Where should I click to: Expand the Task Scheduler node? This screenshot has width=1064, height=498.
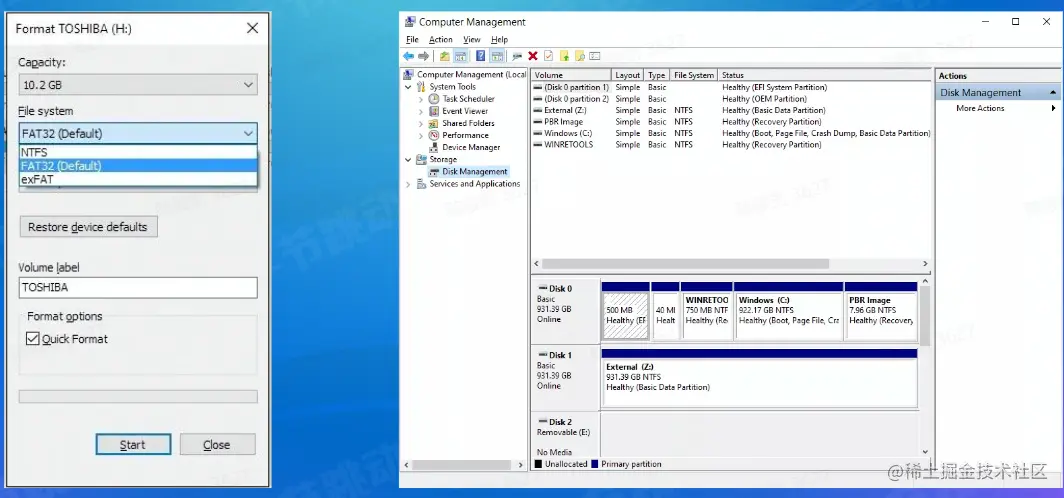(421, 99)
